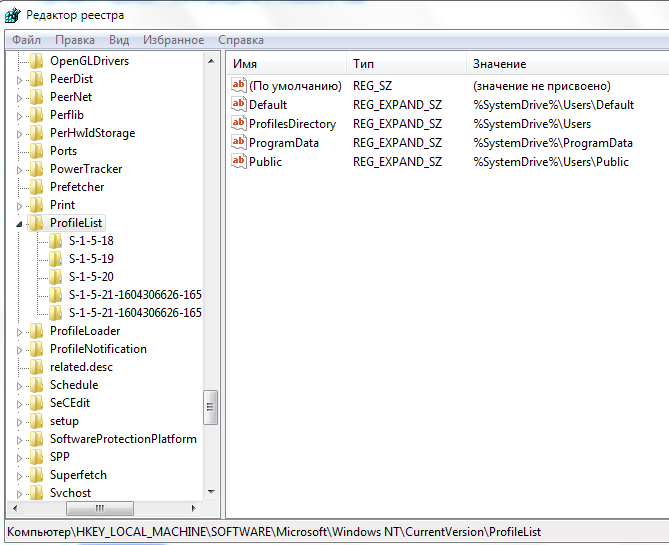Screen dimensions: 669x545
Task: Select the setup key
Action: 64,421
